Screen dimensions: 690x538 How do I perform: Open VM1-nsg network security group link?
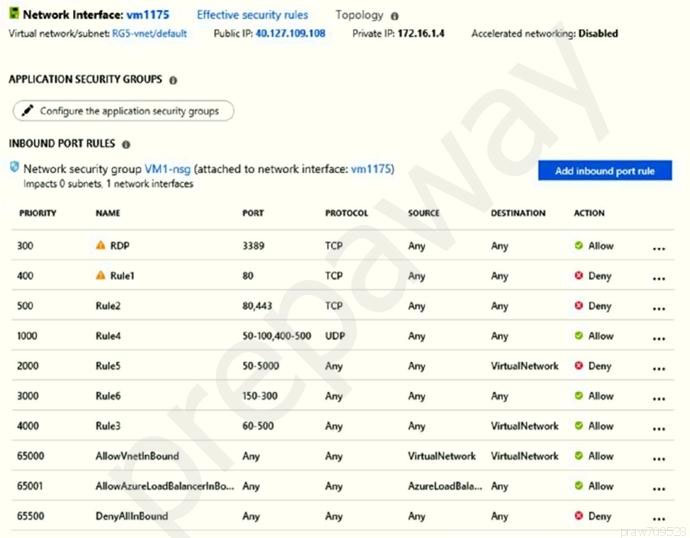tap(168, 169)
